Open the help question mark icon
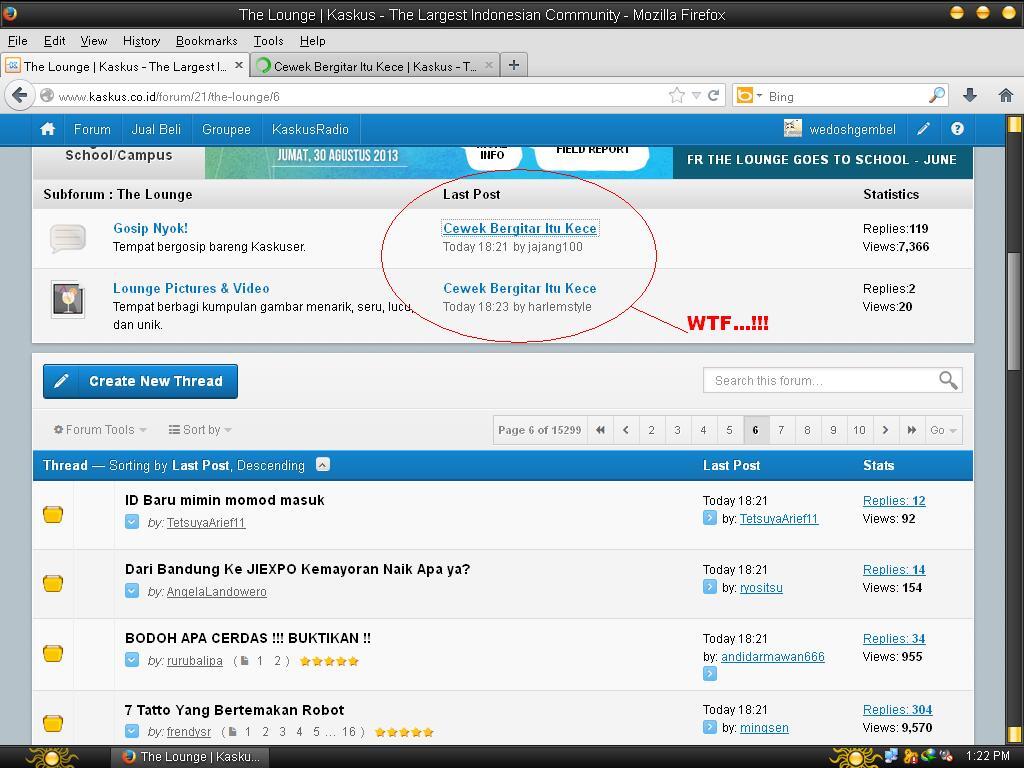The width and height of the screenshot is (1024, 768). pos(957,129)
